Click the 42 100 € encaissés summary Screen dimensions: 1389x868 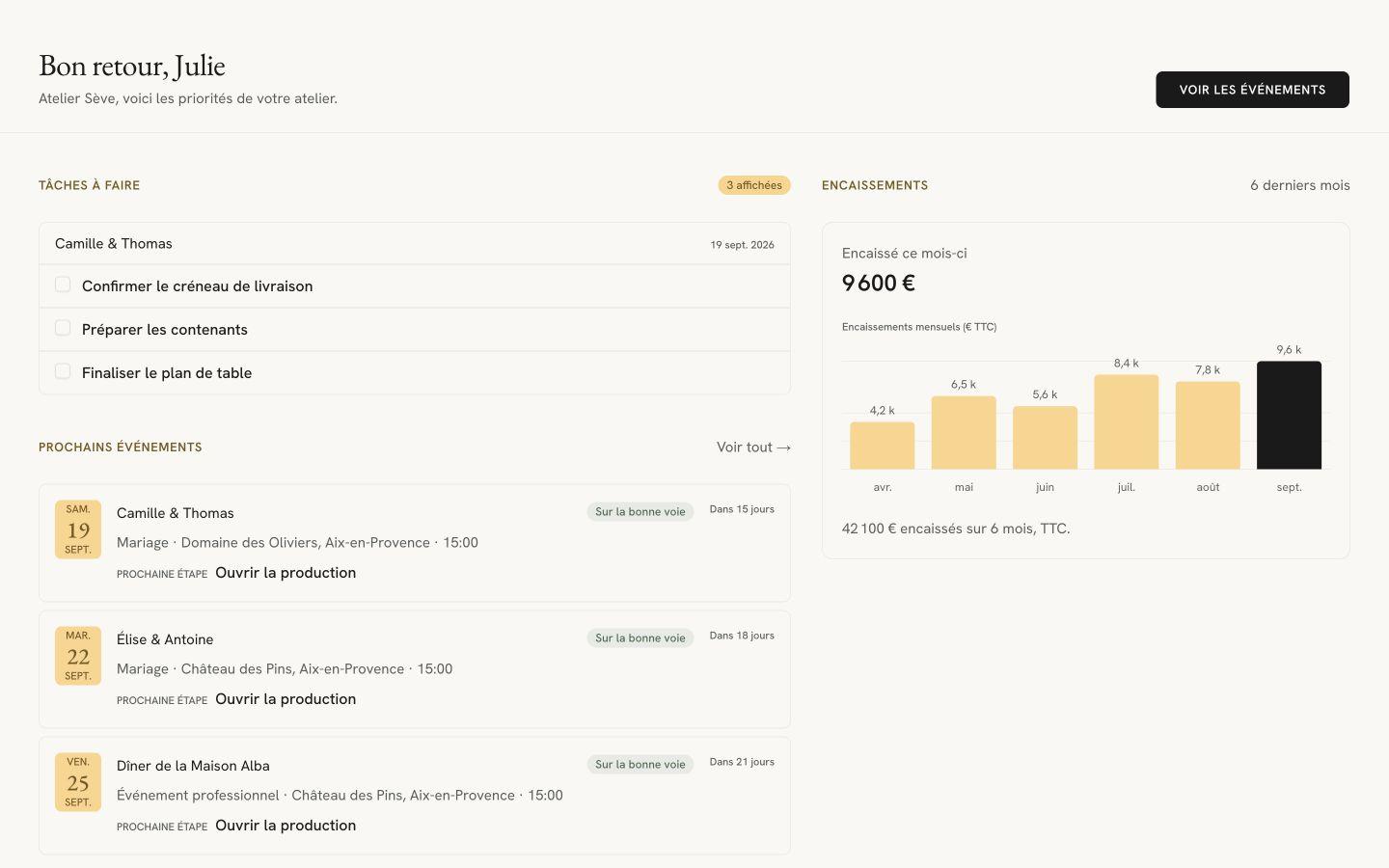click(956, 529)
